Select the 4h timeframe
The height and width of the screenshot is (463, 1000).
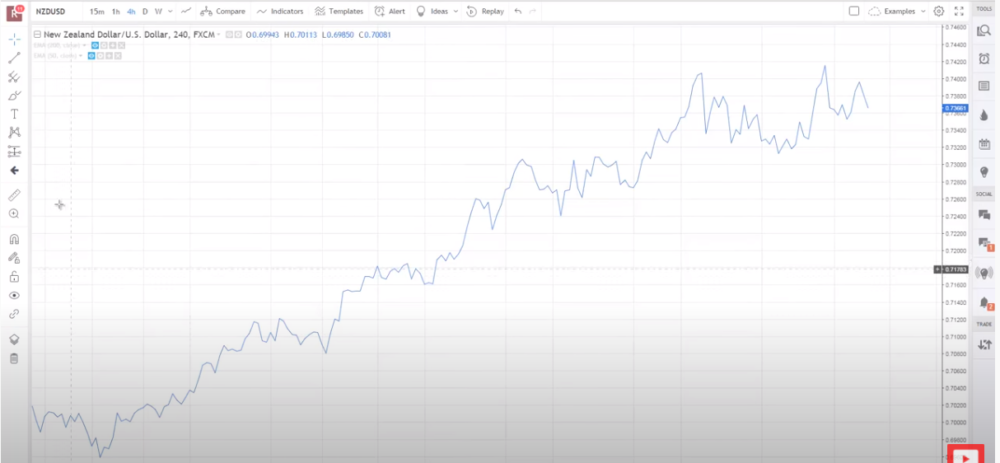pos(131,11)
